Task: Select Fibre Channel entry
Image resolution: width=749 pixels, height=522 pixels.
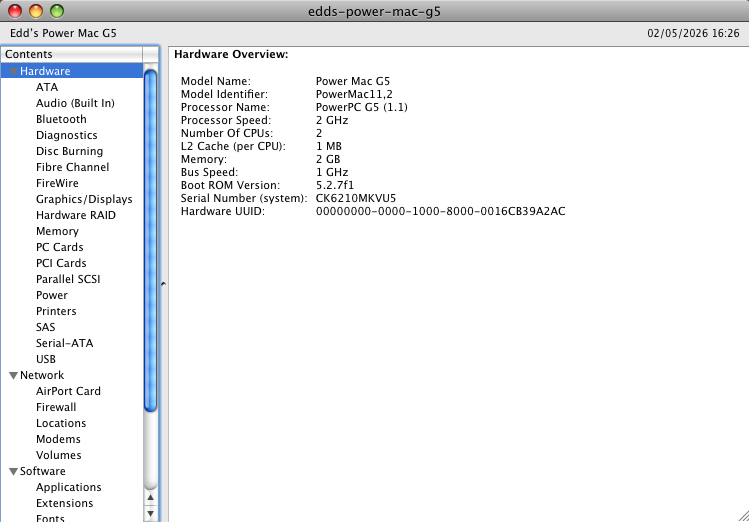Action: pyautogui.click(x=72, y=167)
